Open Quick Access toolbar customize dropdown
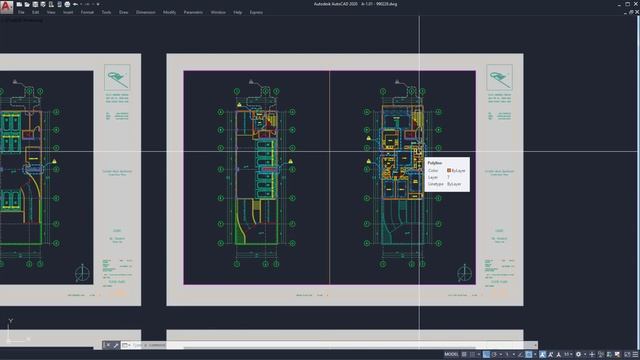640x360 pixels. (98, 4)
